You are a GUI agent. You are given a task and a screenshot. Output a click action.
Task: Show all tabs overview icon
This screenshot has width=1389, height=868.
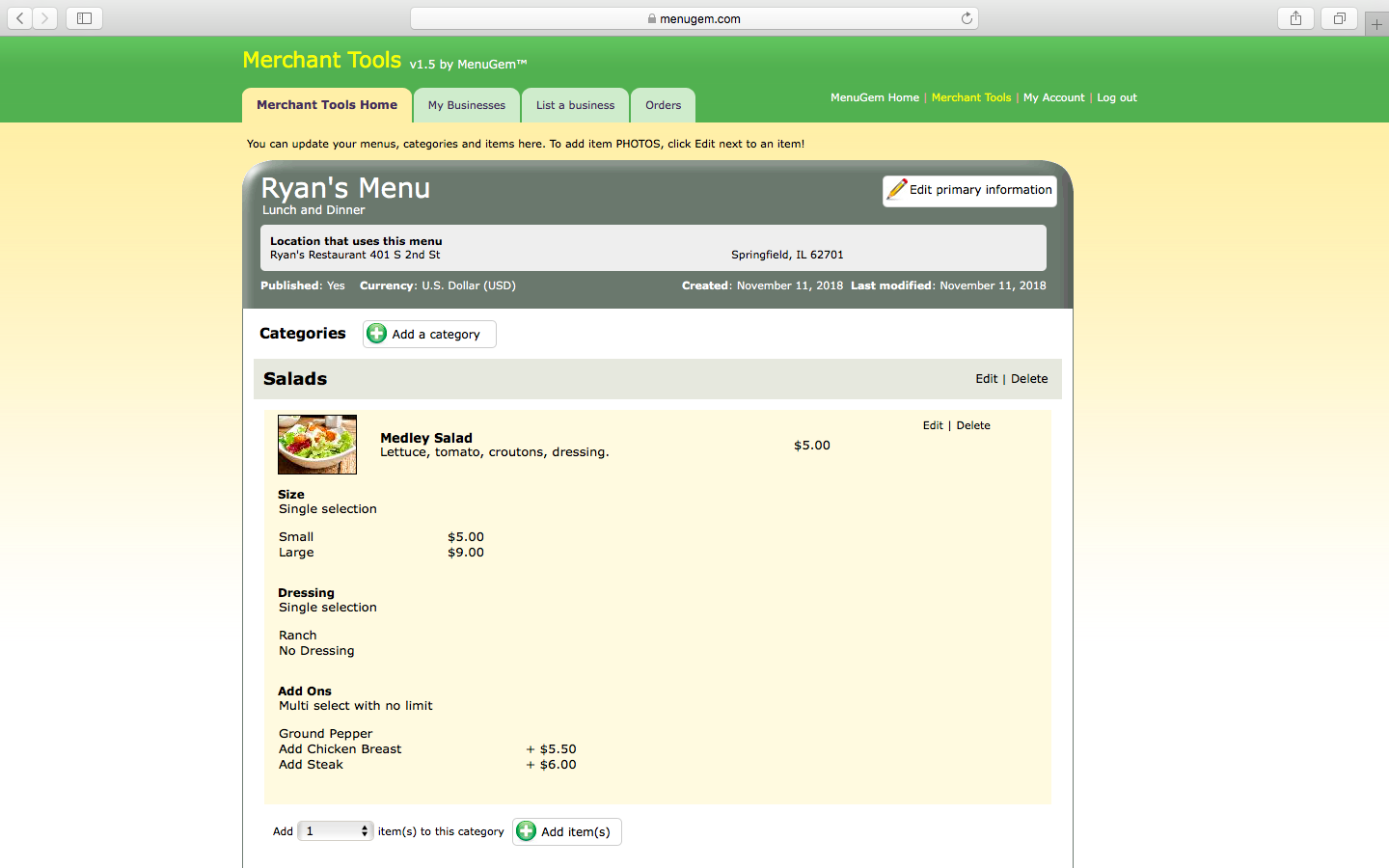(1339, 18)
